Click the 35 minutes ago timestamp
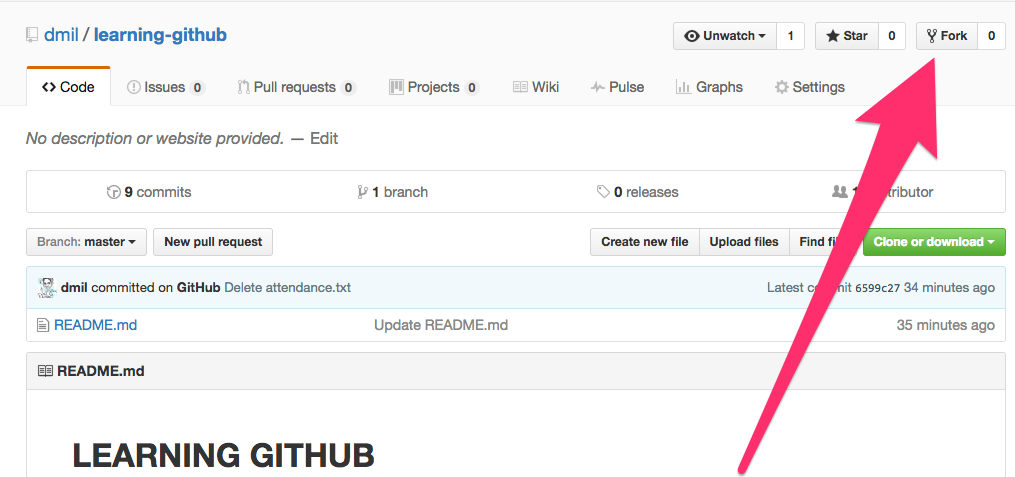The image size is (1015, 477). point(946,325)
